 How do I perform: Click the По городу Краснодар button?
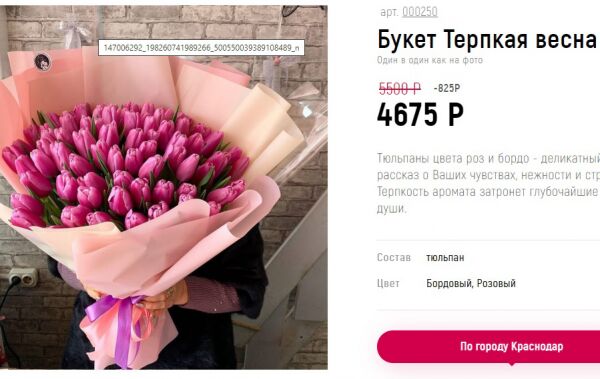[488, 346]
